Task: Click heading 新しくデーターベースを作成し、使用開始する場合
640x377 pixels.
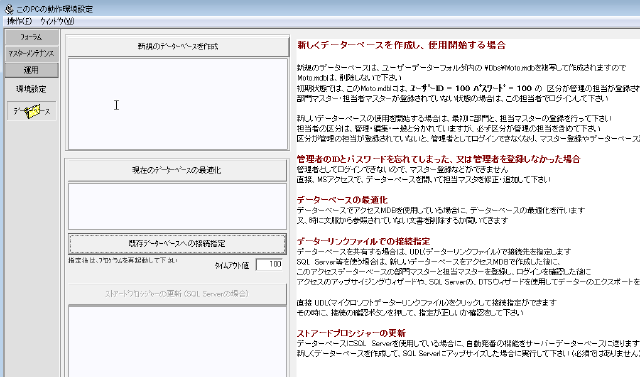Action: point(401,45)
